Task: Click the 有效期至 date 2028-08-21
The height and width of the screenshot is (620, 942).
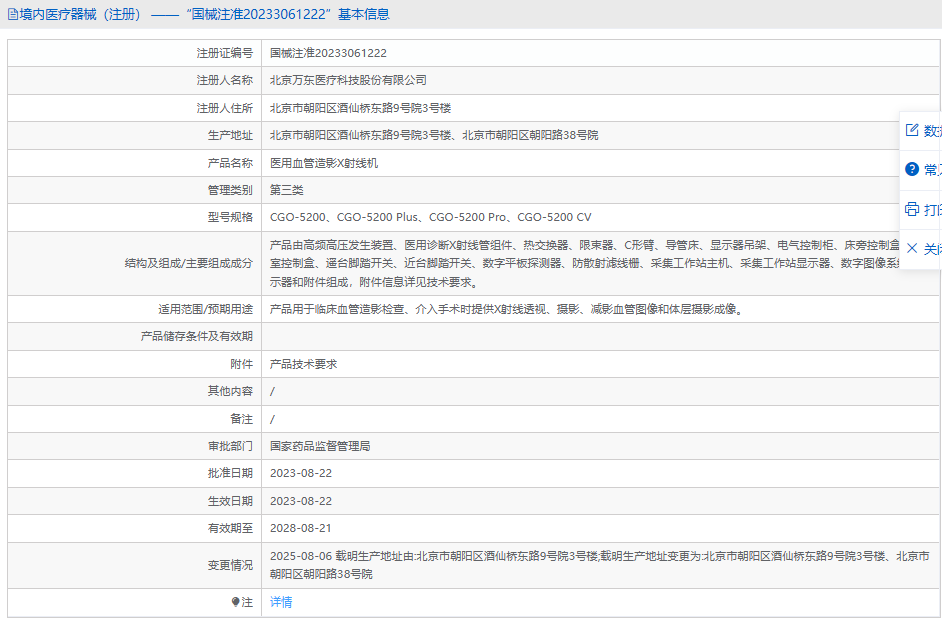Action: [300, 528]
